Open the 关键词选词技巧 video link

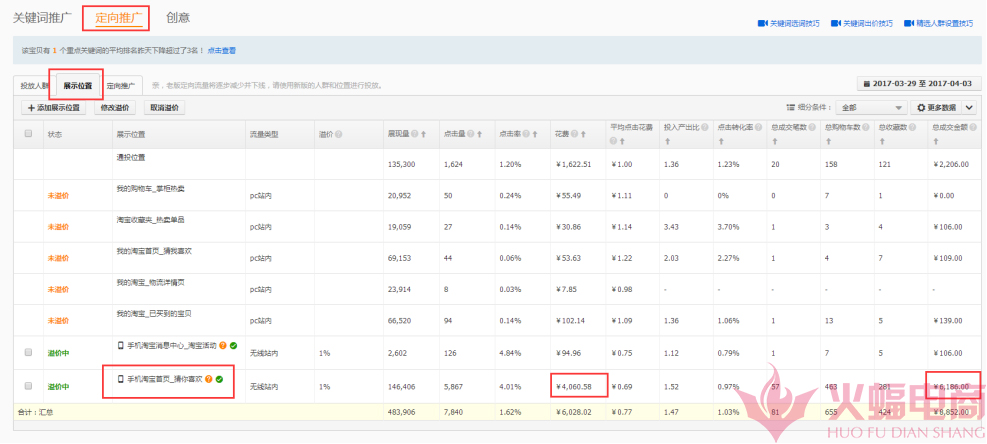(x=789, y=23)
